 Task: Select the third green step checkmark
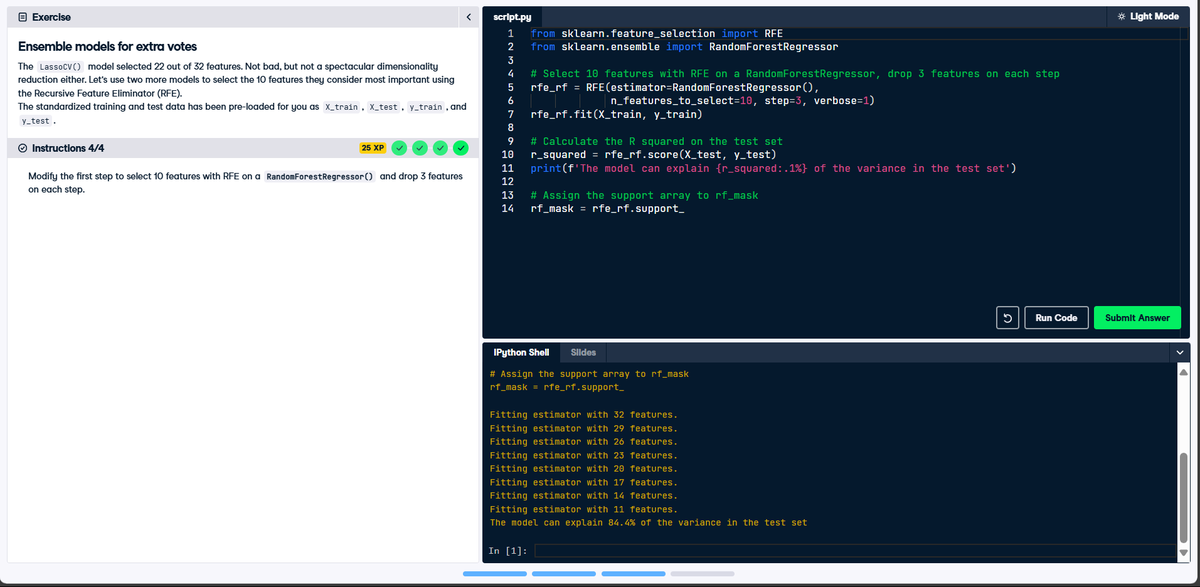[x=441, y=148]
